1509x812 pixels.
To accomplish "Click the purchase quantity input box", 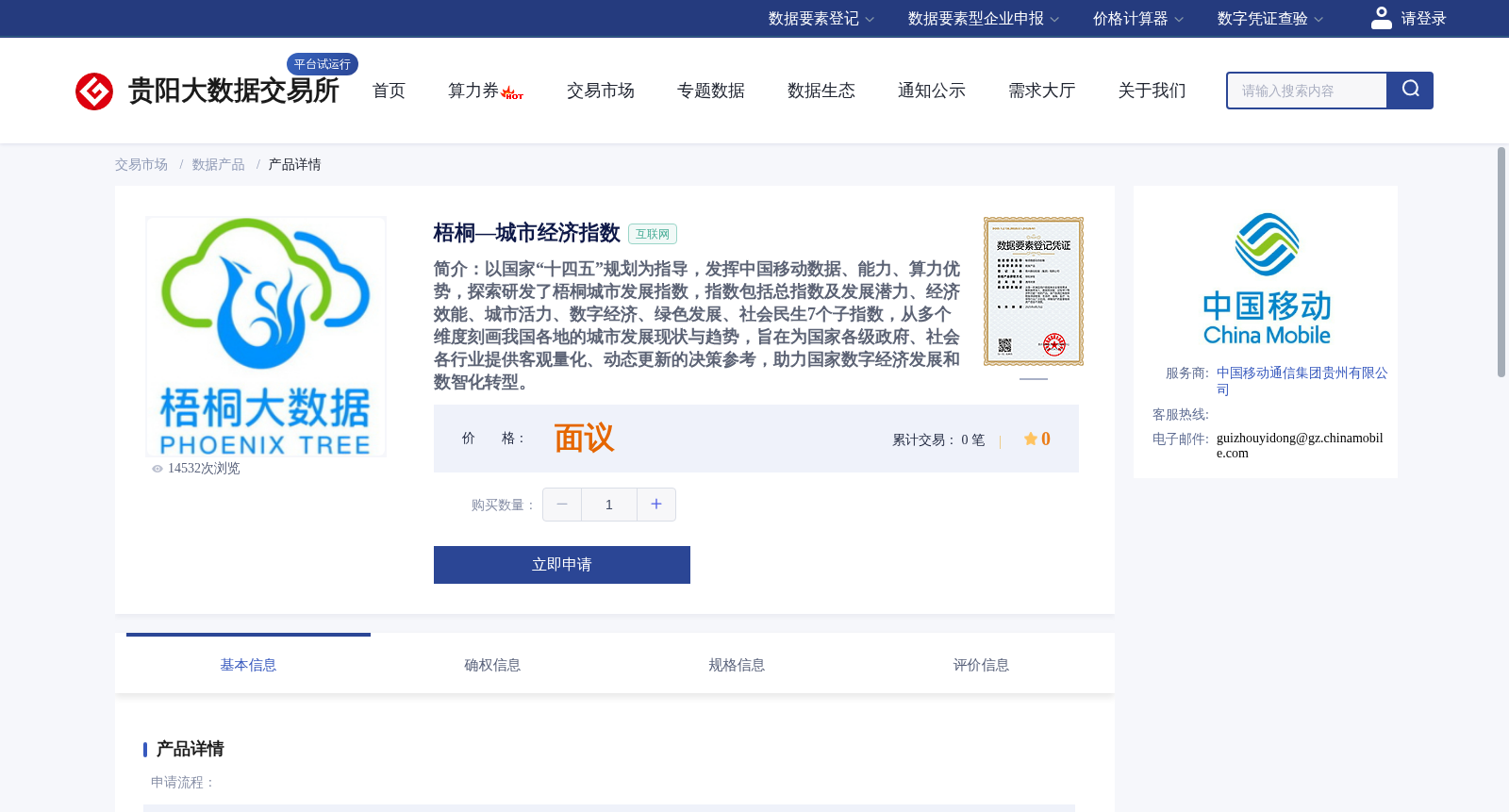I will point(609,505).
